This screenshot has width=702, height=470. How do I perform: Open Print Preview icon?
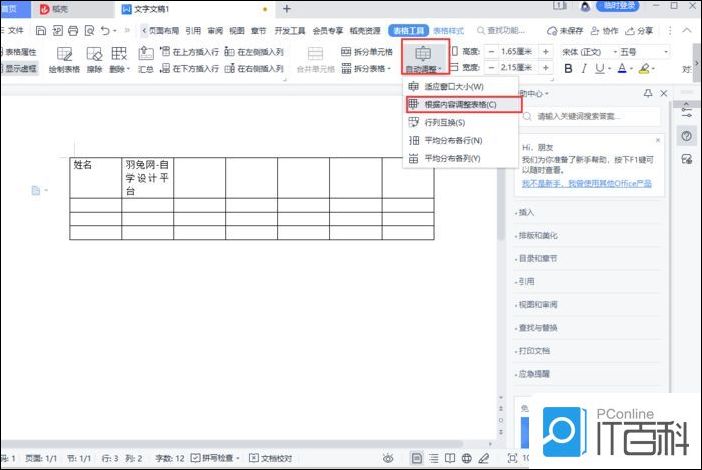click(x=89, y=30)
